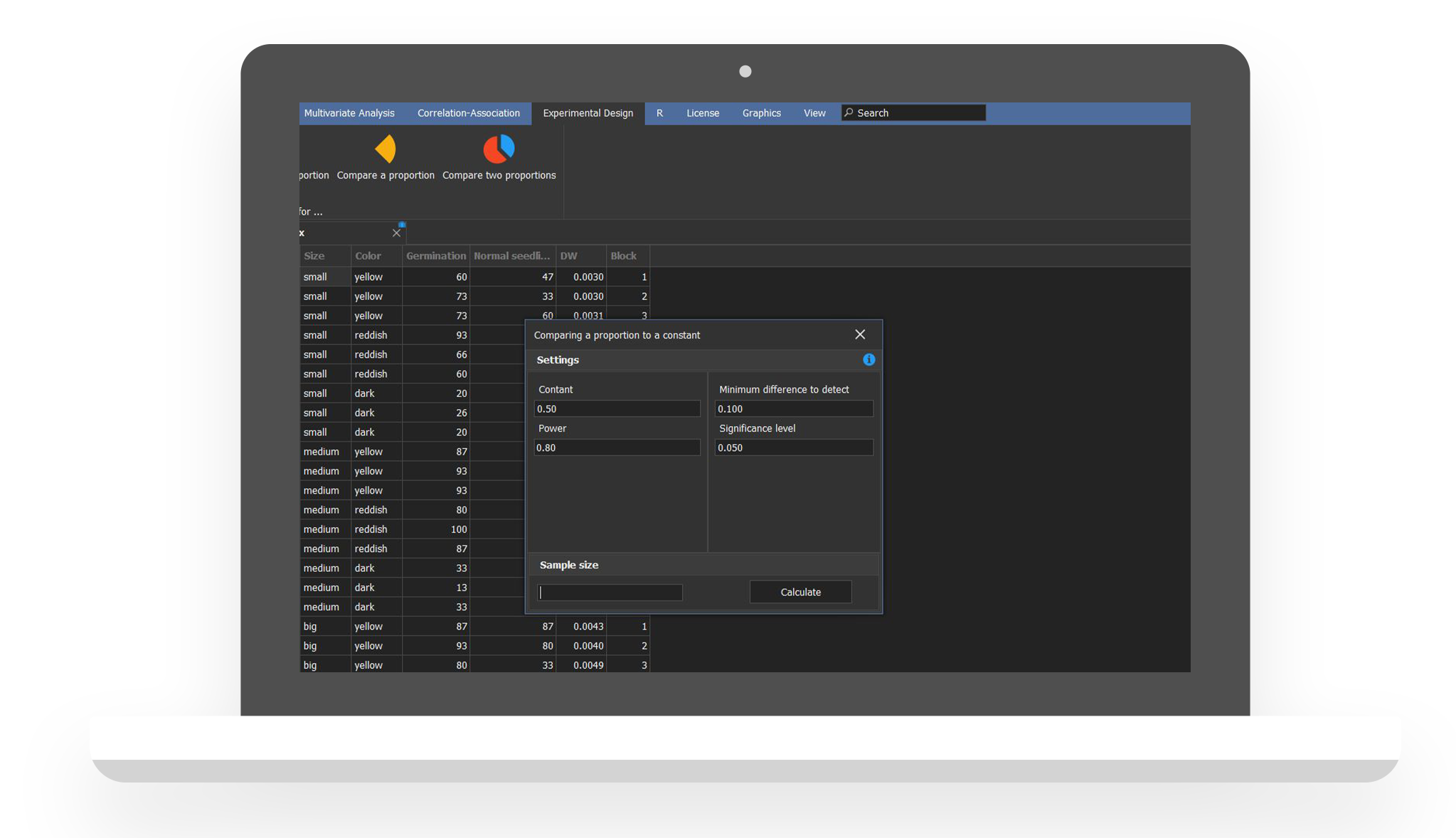This screenshot has height=838, width=1456.
Task: Click the Sample size result box
Action: (x=610, y=593)
